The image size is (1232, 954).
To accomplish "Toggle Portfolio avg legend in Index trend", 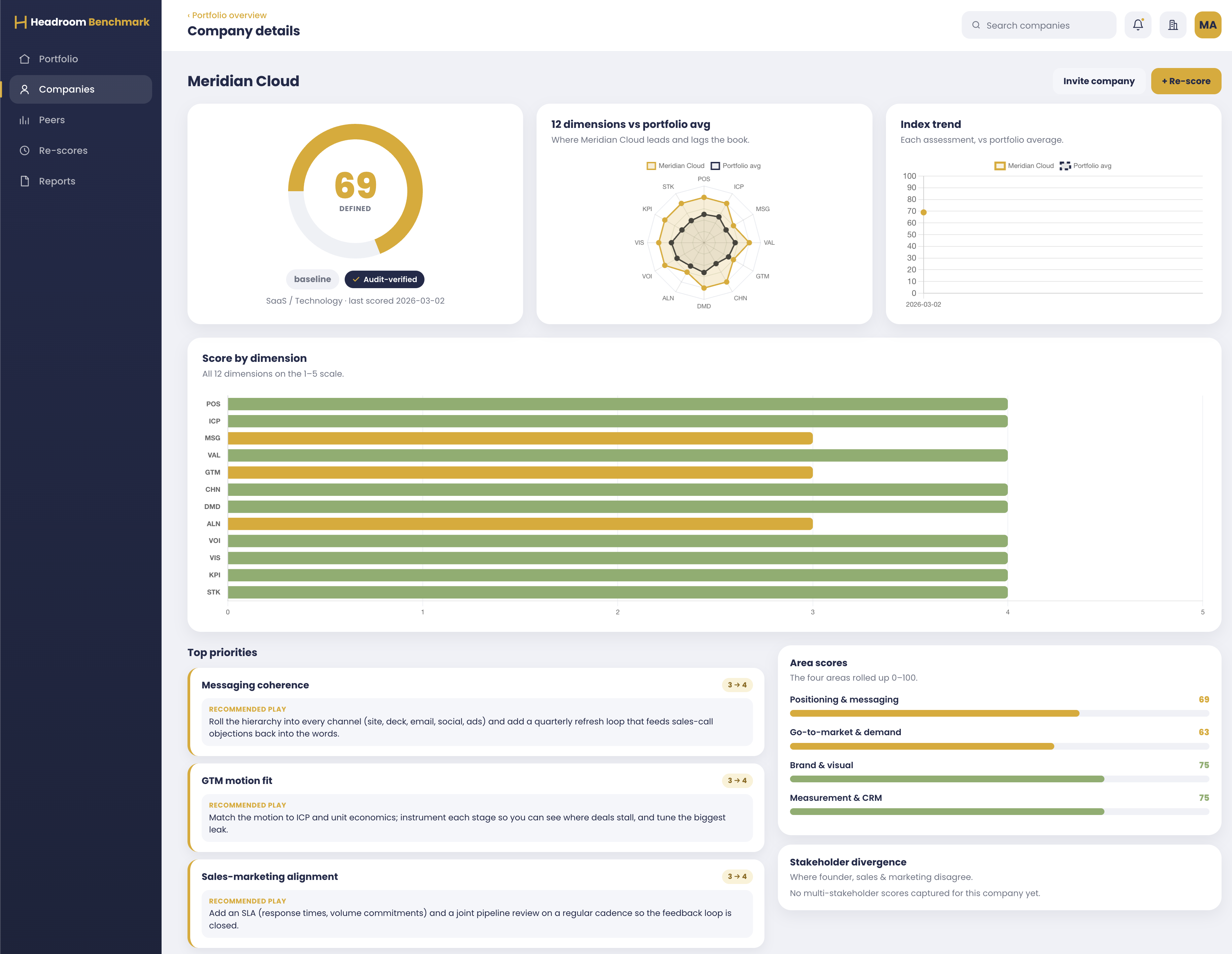I will pos(1086,166).
